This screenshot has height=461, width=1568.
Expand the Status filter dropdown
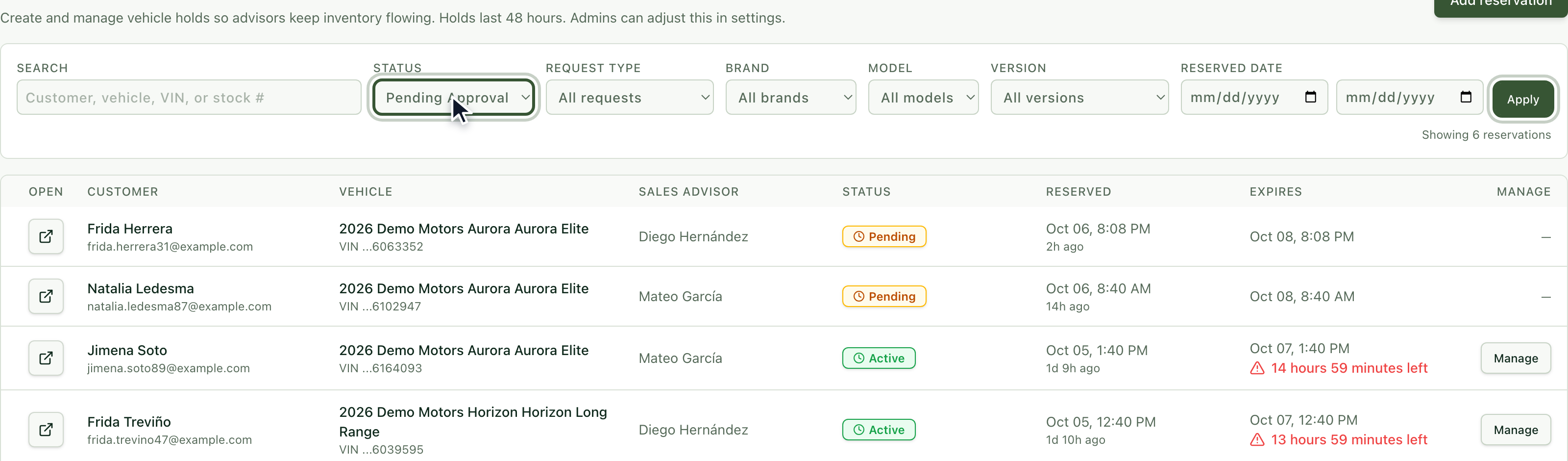tap(453, 98)
